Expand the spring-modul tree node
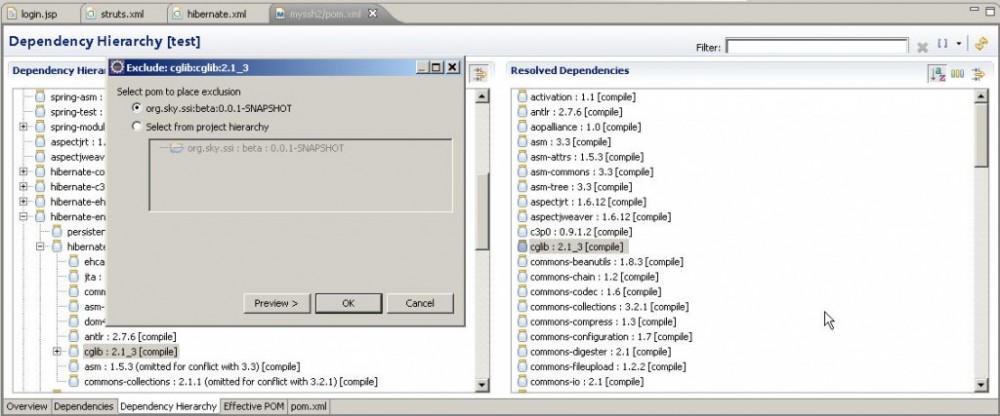 (24, 127)
